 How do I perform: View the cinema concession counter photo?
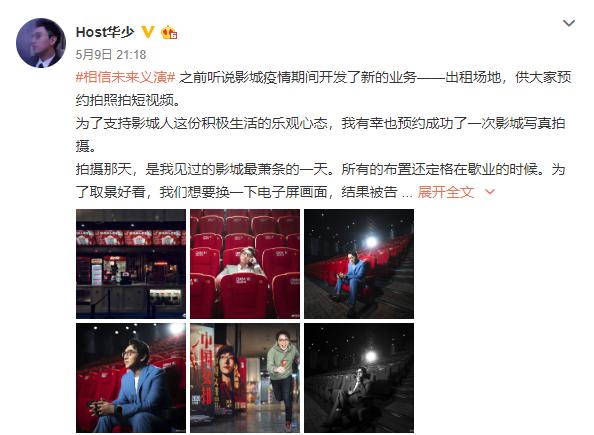coord(131,264)
